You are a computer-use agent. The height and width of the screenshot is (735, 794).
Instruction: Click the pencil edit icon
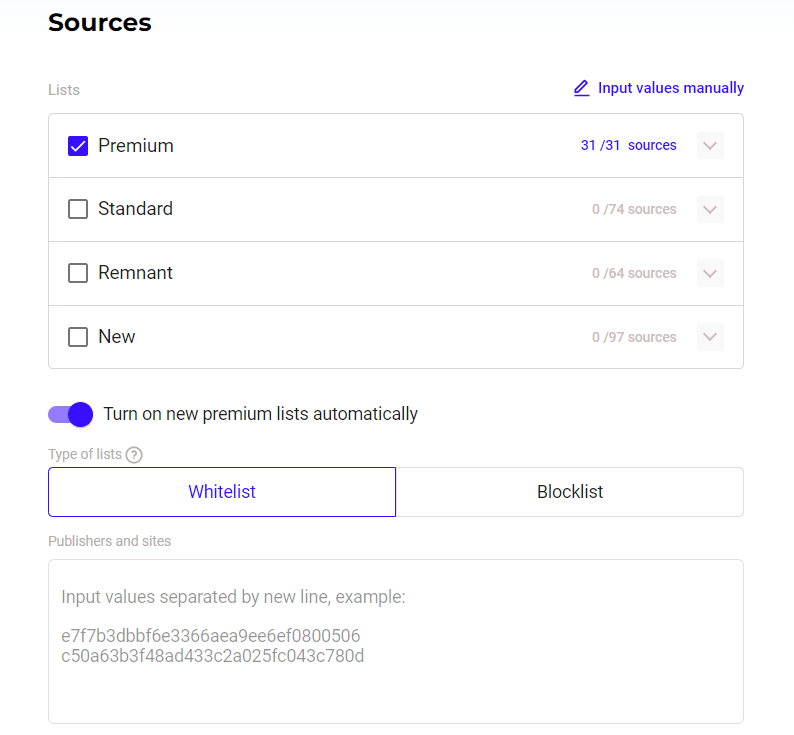tap(581, 88)
